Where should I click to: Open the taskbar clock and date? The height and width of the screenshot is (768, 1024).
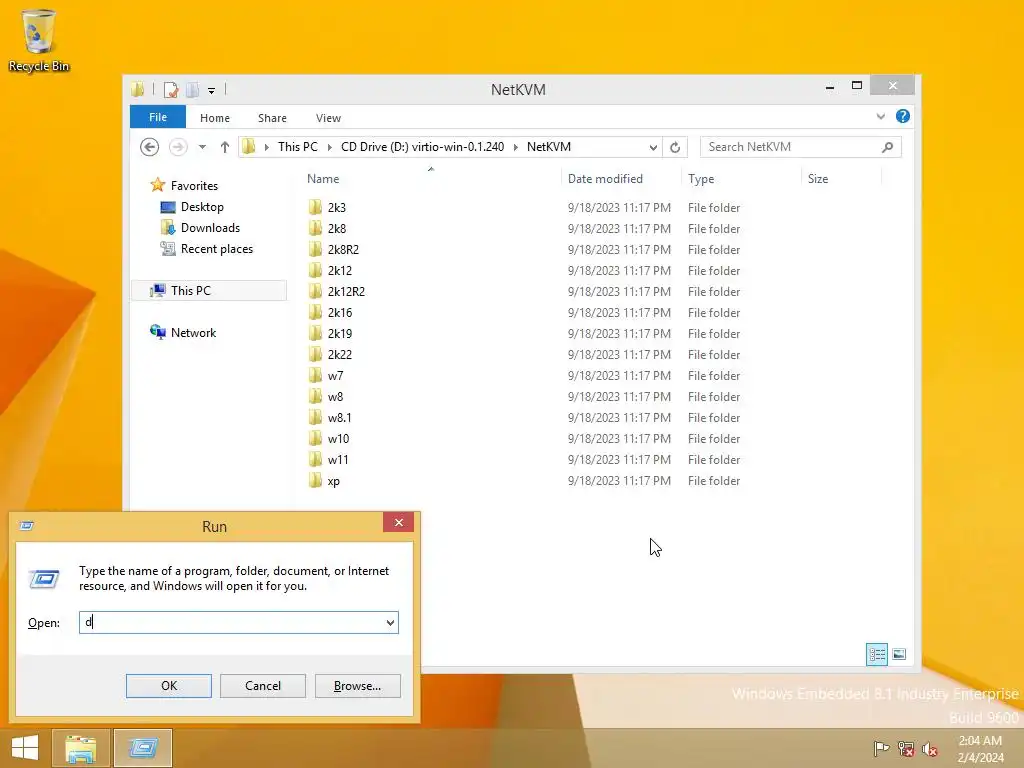click(980, 749)
